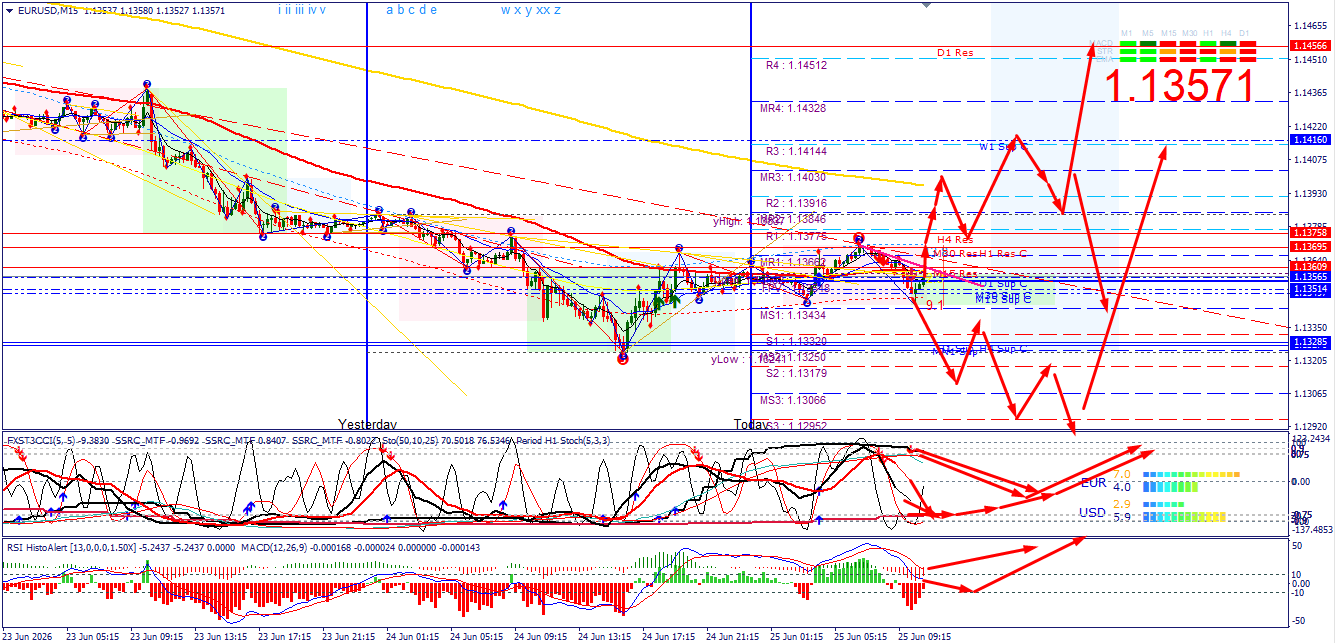
Task: Click the circled fractal marker at 24 Jun low
Action: [623, 357]
